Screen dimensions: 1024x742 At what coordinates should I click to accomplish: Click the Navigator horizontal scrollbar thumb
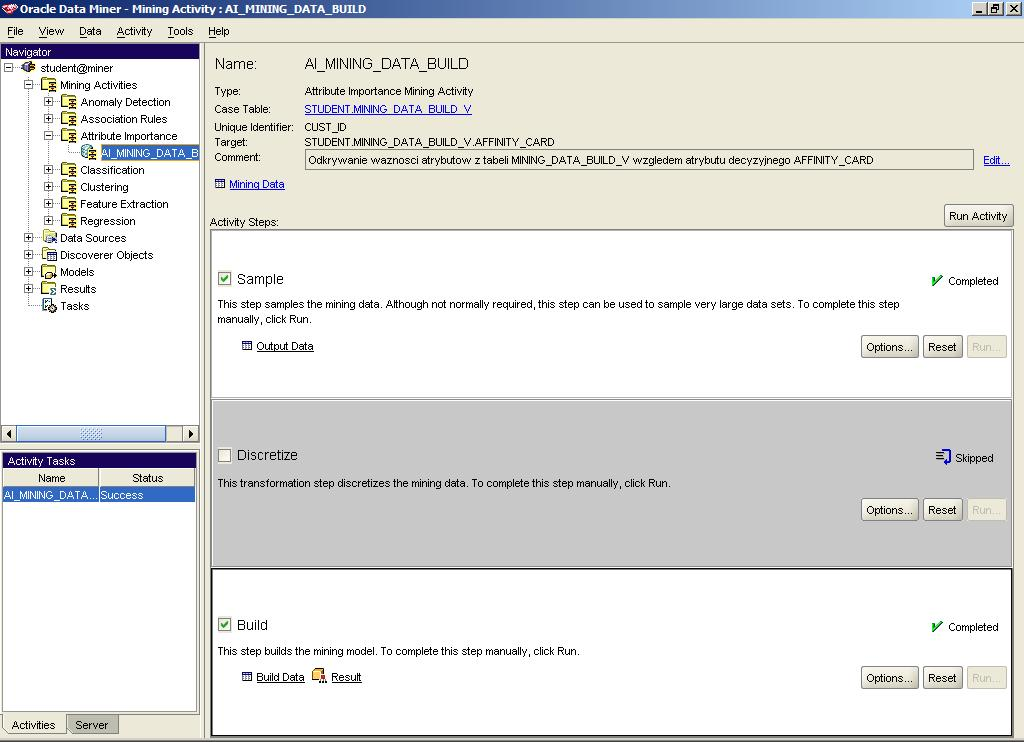point(91,433)
